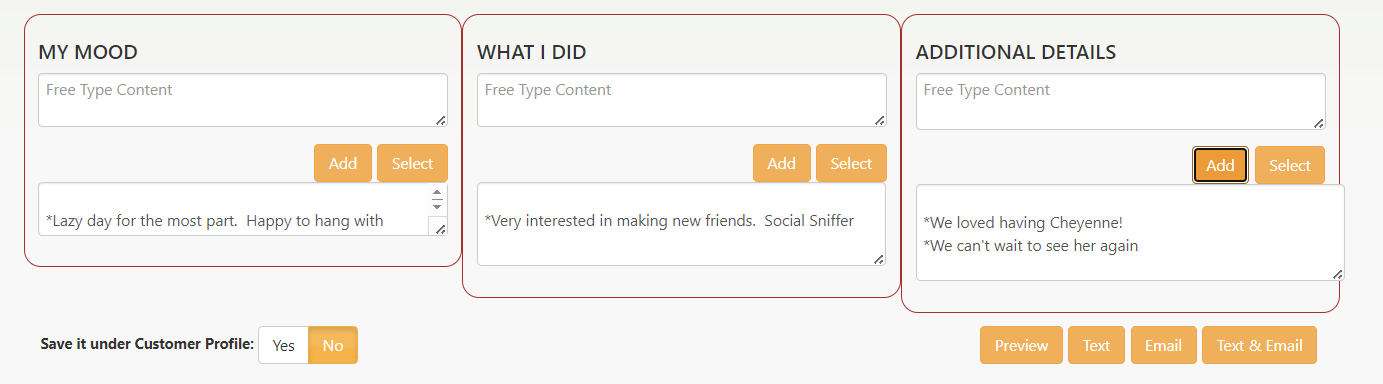Screen dimensions: 1383x384
Task: Set Save under Customer Profile to No
Action: pyautogui.click(x=333, y=345)
